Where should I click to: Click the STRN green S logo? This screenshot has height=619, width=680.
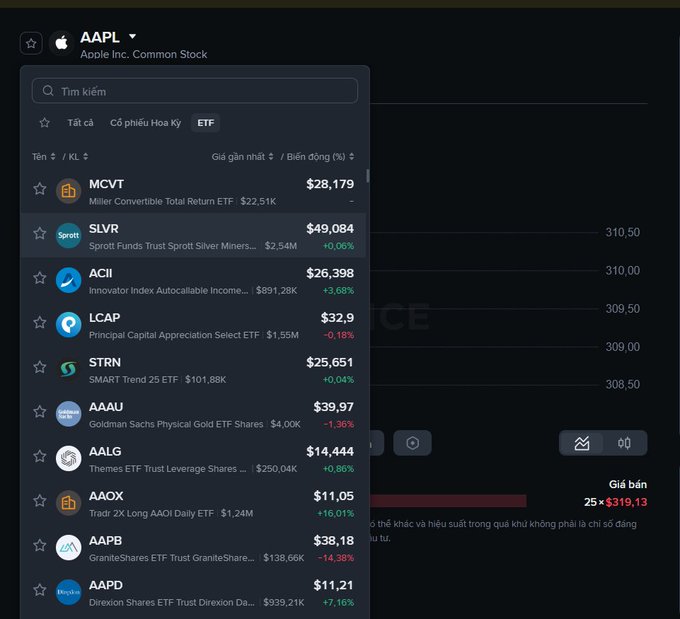69,369
